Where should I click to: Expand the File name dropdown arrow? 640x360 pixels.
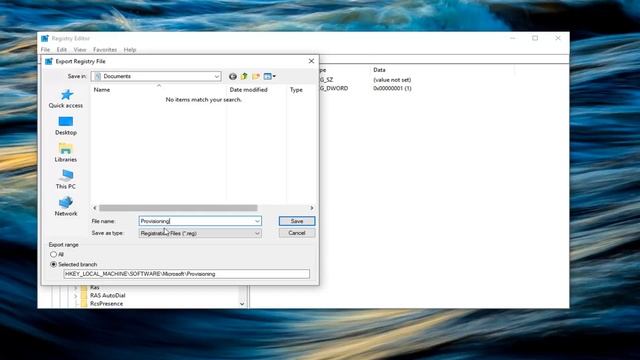click(x=257, y=221)
